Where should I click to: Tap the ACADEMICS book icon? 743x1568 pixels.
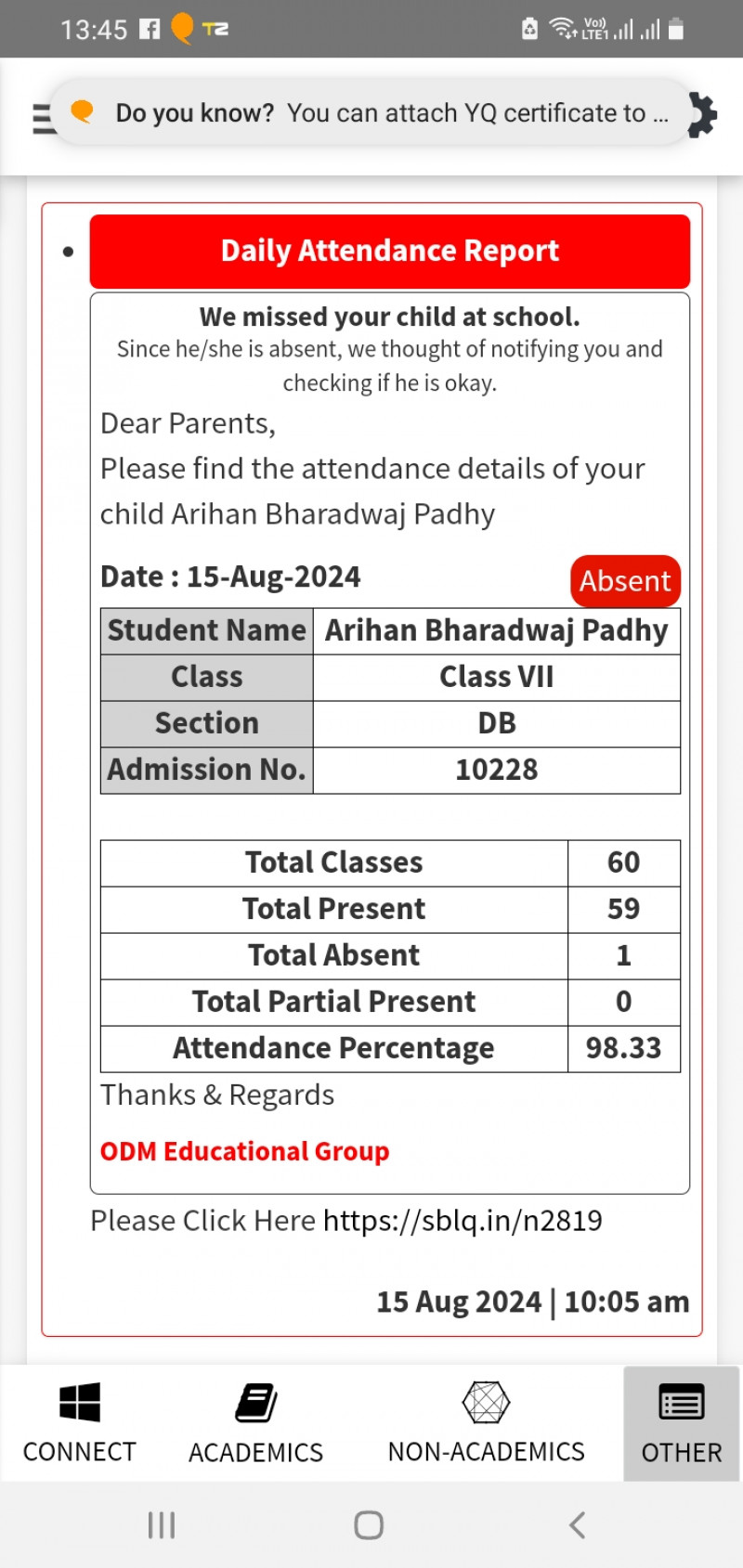tap(256, 1402)
